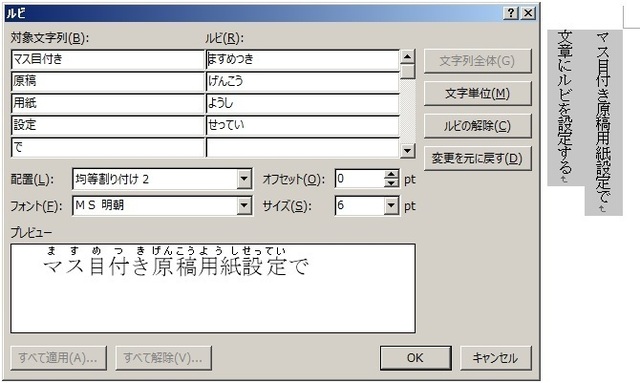Click the 文字列全体(G) button
The width and height of the screenshot is (640, 383).
478,61
